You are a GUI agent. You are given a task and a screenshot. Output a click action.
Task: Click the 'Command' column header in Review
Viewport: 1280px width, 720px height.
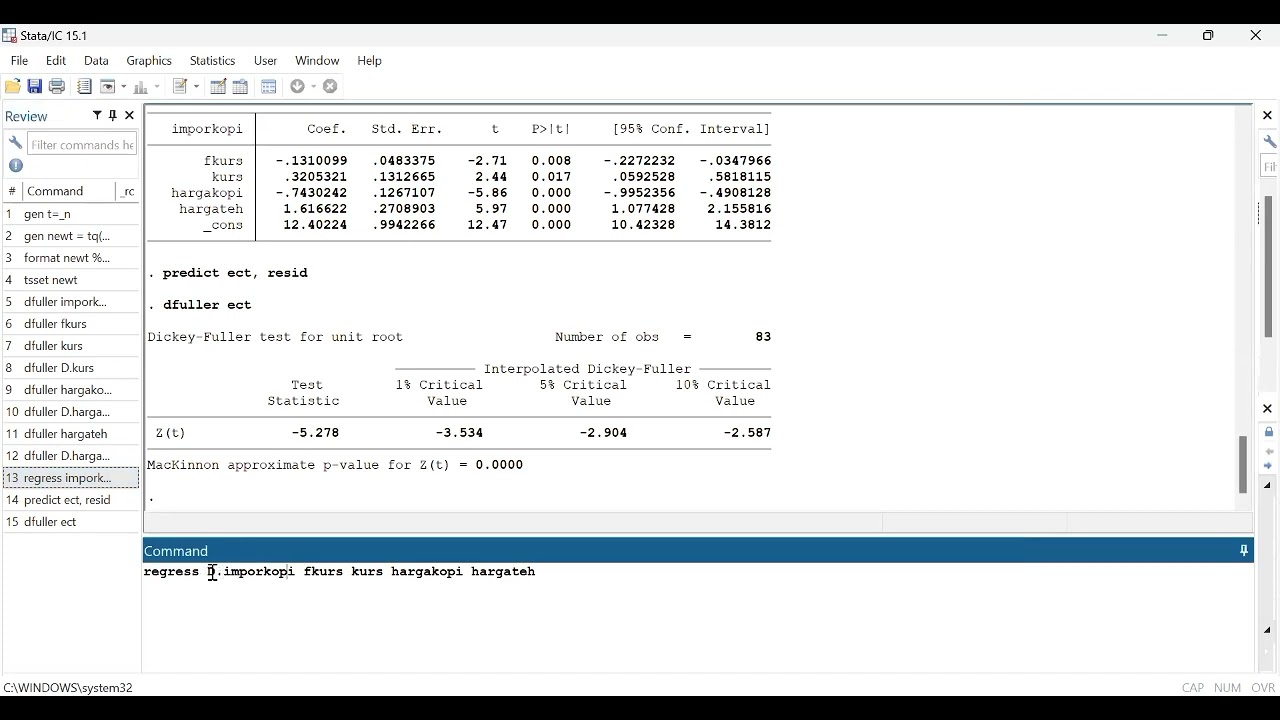[x=69, y=191]
